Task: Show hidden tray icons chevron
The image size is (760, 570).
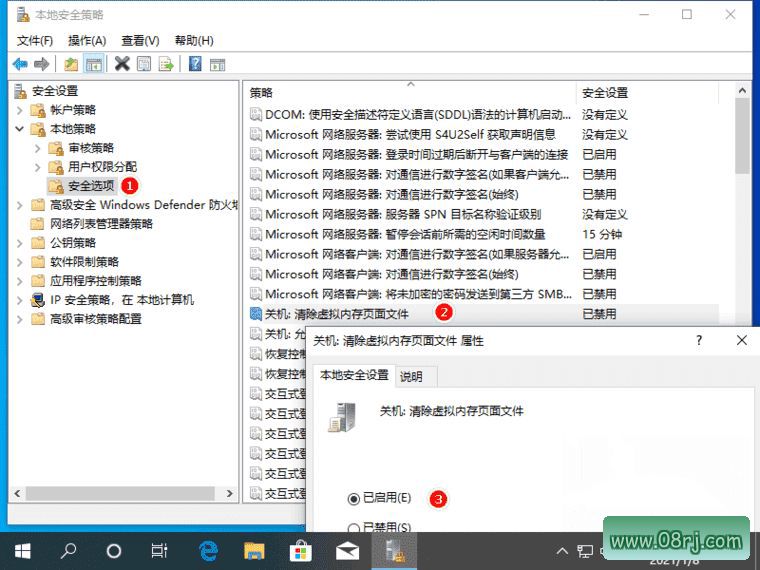Action: click(x=562, y=551)
